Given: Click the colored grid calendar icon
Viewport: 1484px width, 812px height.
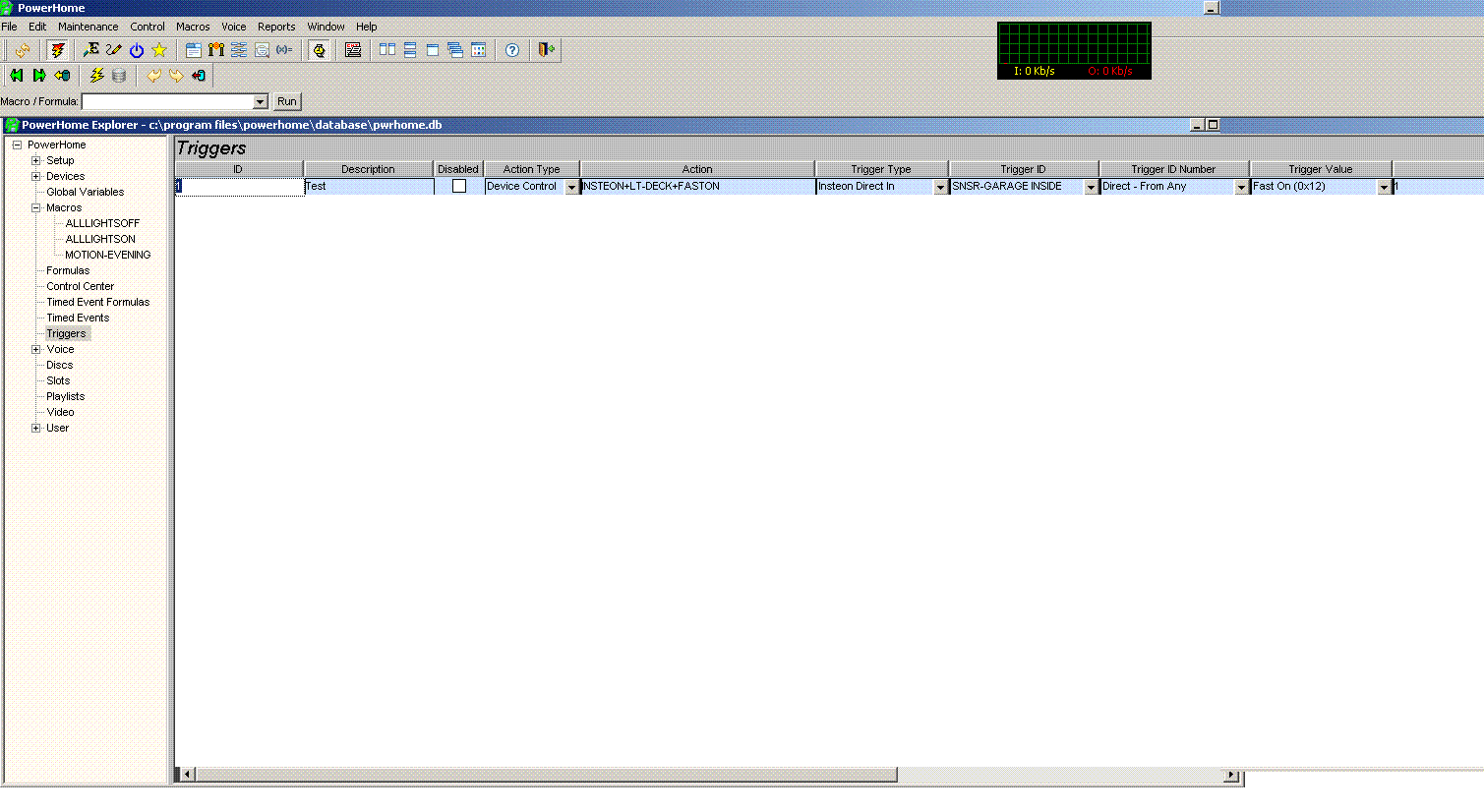Looking at the screenshot, I should click(x=478, y=50).
